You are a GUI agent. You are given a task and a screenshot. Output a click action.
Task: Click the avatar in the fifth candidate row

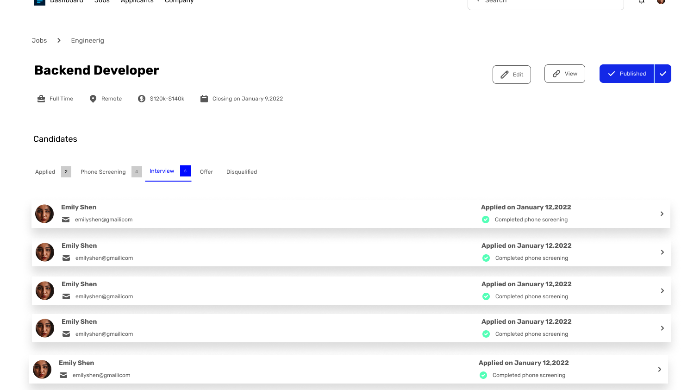[x=42, y=369]
